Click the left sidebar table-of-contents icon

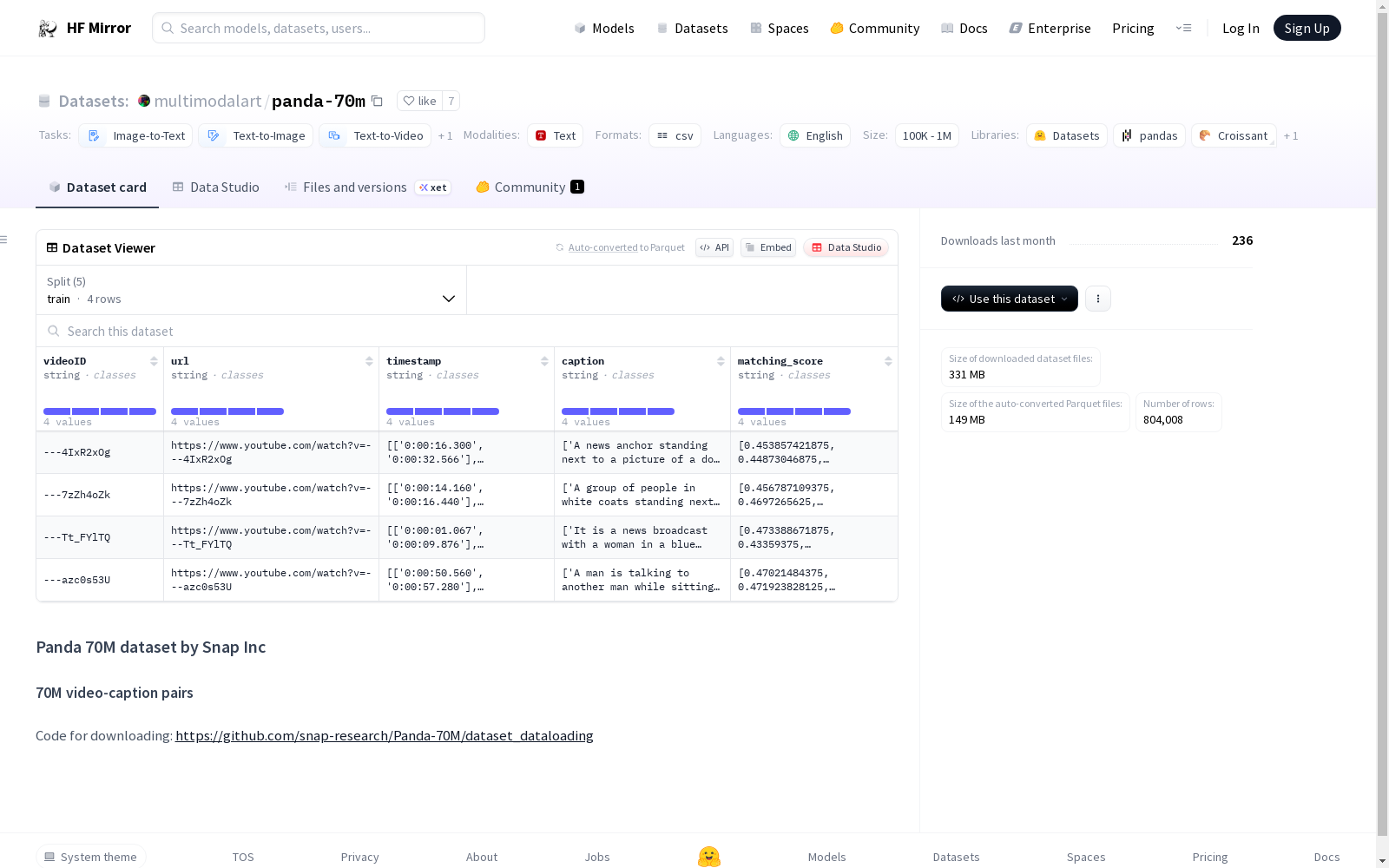coord(4,240)
